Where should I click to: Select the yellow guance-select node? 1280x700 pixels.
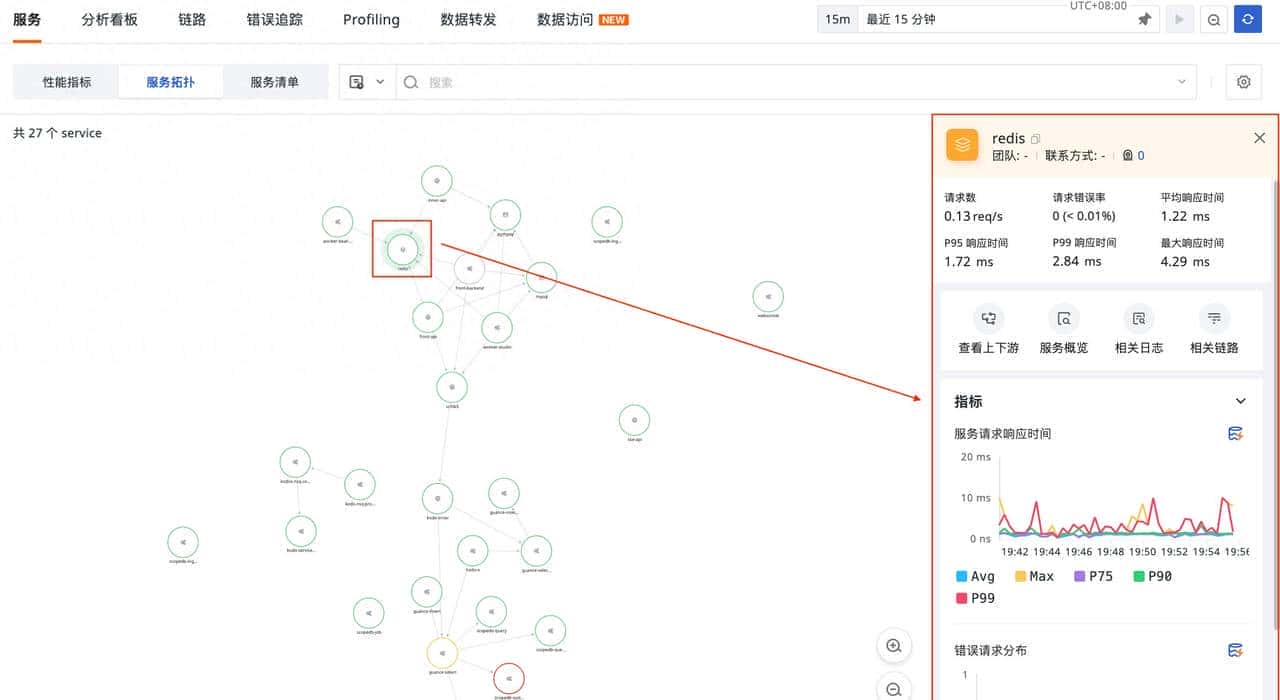click(442, 653)
